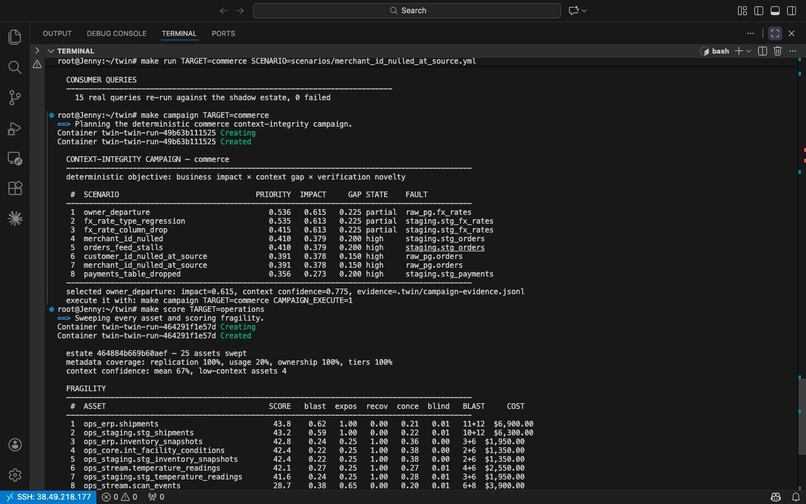Open the SSH: 38.49.218.177 remote indicator

[x=48, y=497]
